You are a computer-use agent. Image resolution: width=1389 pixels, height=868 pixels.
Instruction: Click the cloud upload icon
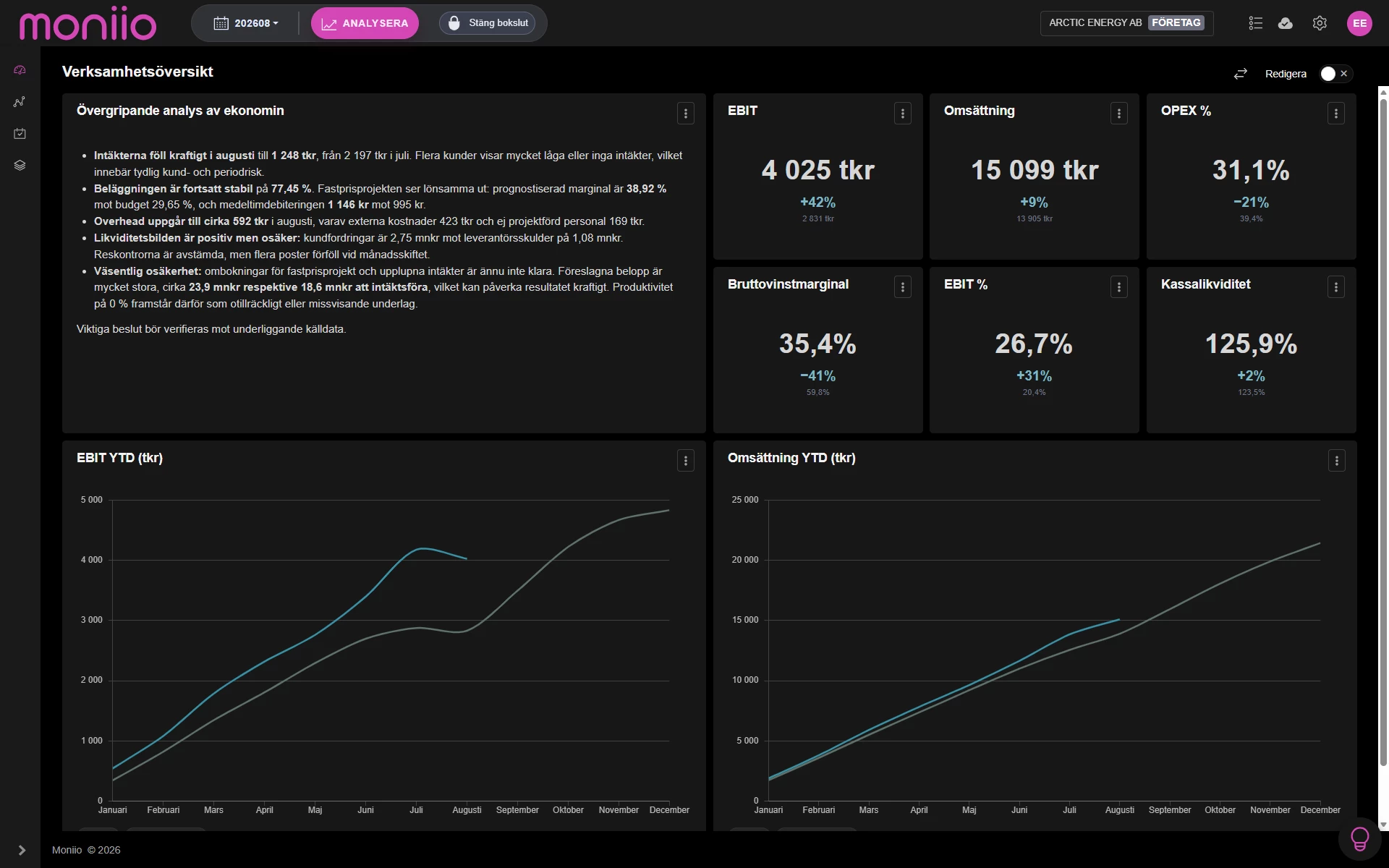[1286, 23]
